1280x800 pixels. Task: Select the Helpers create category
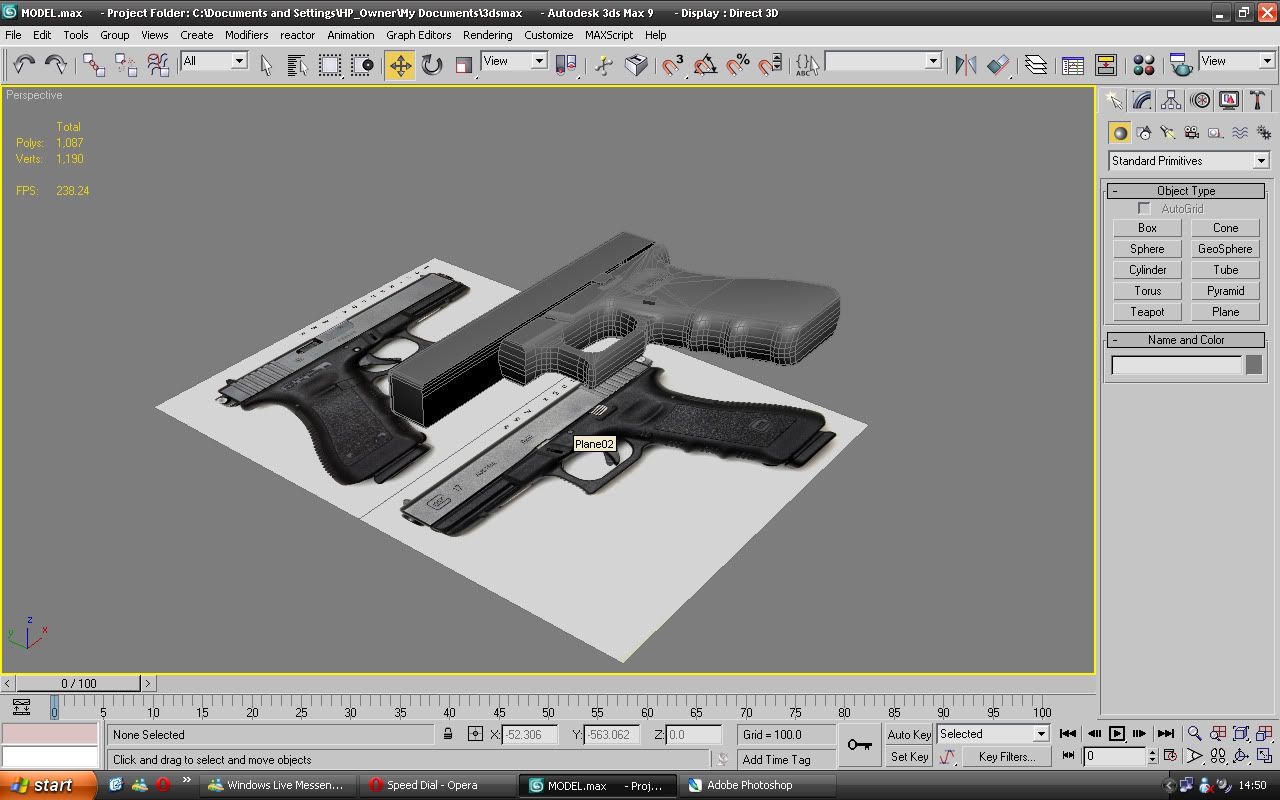click(1216, 132)
